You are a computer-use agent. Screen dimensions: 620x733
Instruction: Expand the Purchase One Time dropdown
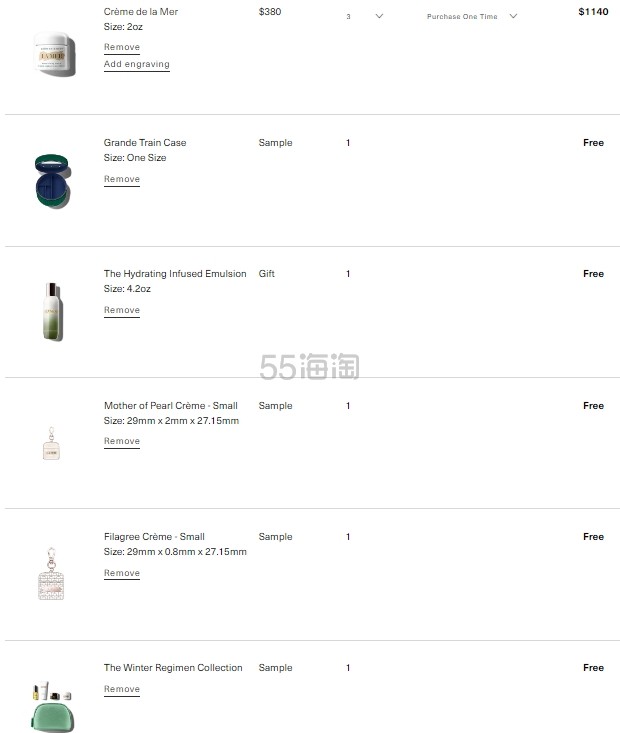pos(472,16)
